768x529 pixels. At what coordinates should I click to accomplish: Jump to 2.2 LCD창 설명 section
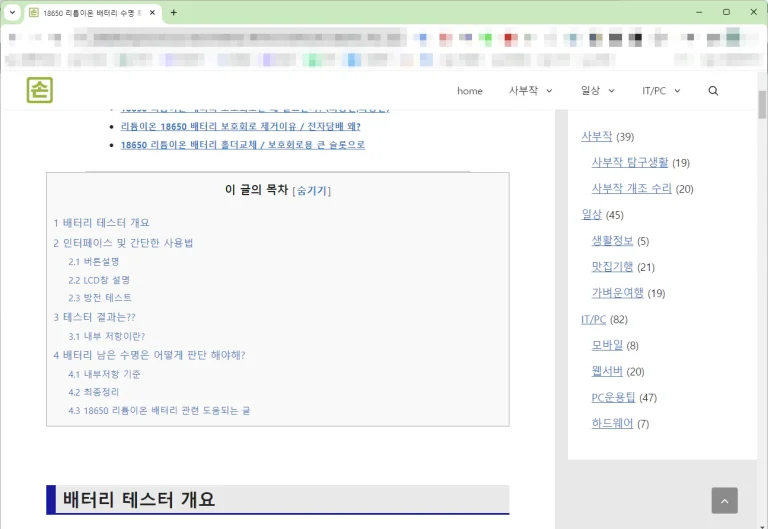99,280
